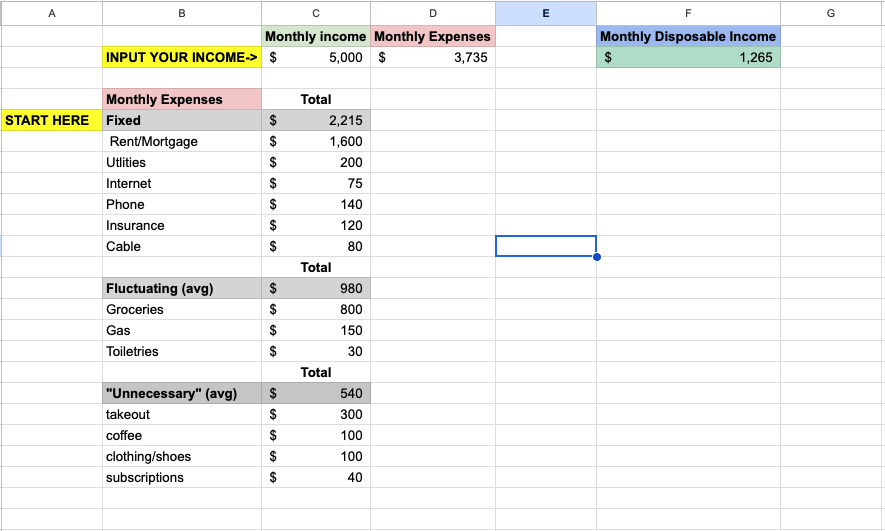Click the Insurance amount 120 cell
885x531 pixels.
click(316, 225)
